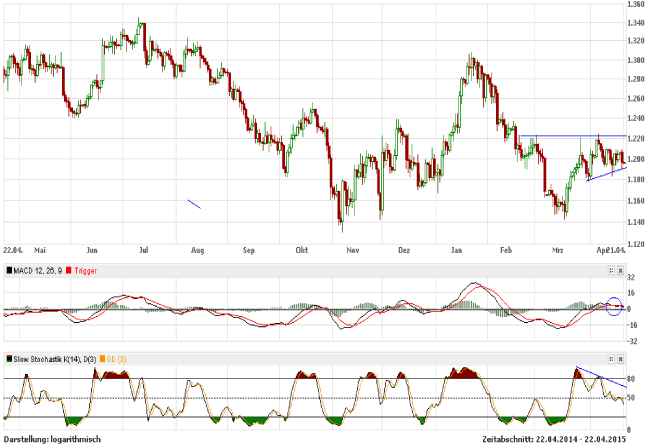Screen dimensions: 647x445
Task: Click the Slow Stochastik panel maximize icon
Action: [x=612, y=358]
